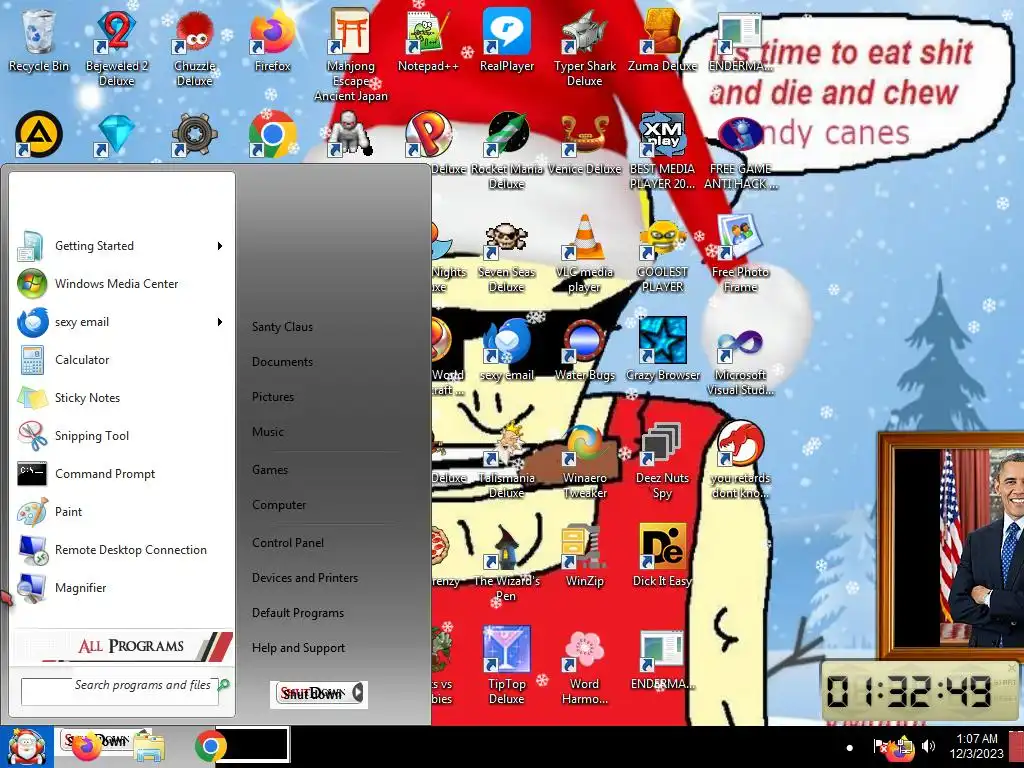1024x768 pixels.
Task: Open the volume speaker tray icon
Action: coord(928,746)
